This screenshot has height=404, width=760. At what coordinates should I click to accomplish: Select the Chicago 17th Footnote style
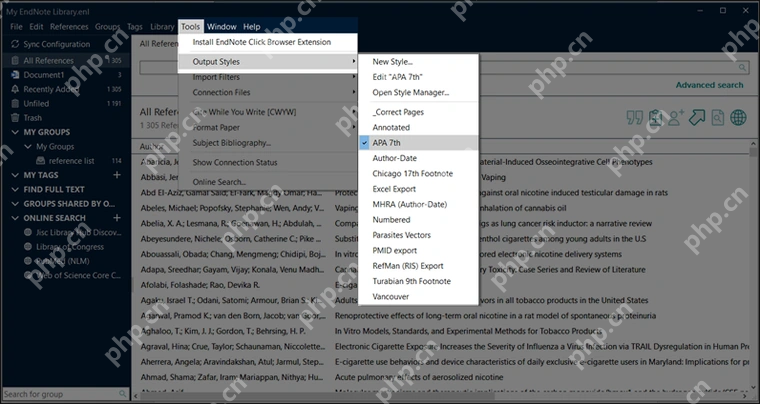418,173
